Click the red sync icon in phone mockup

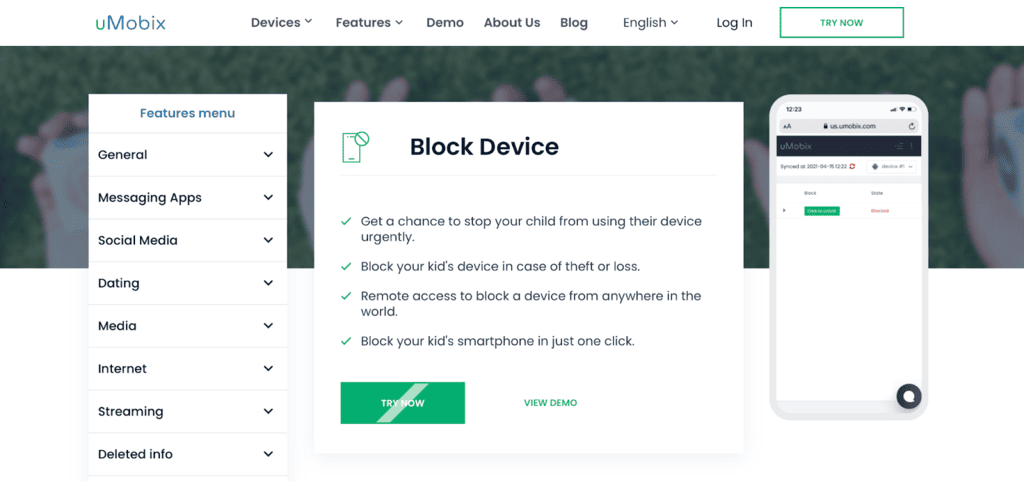[853, 166]
